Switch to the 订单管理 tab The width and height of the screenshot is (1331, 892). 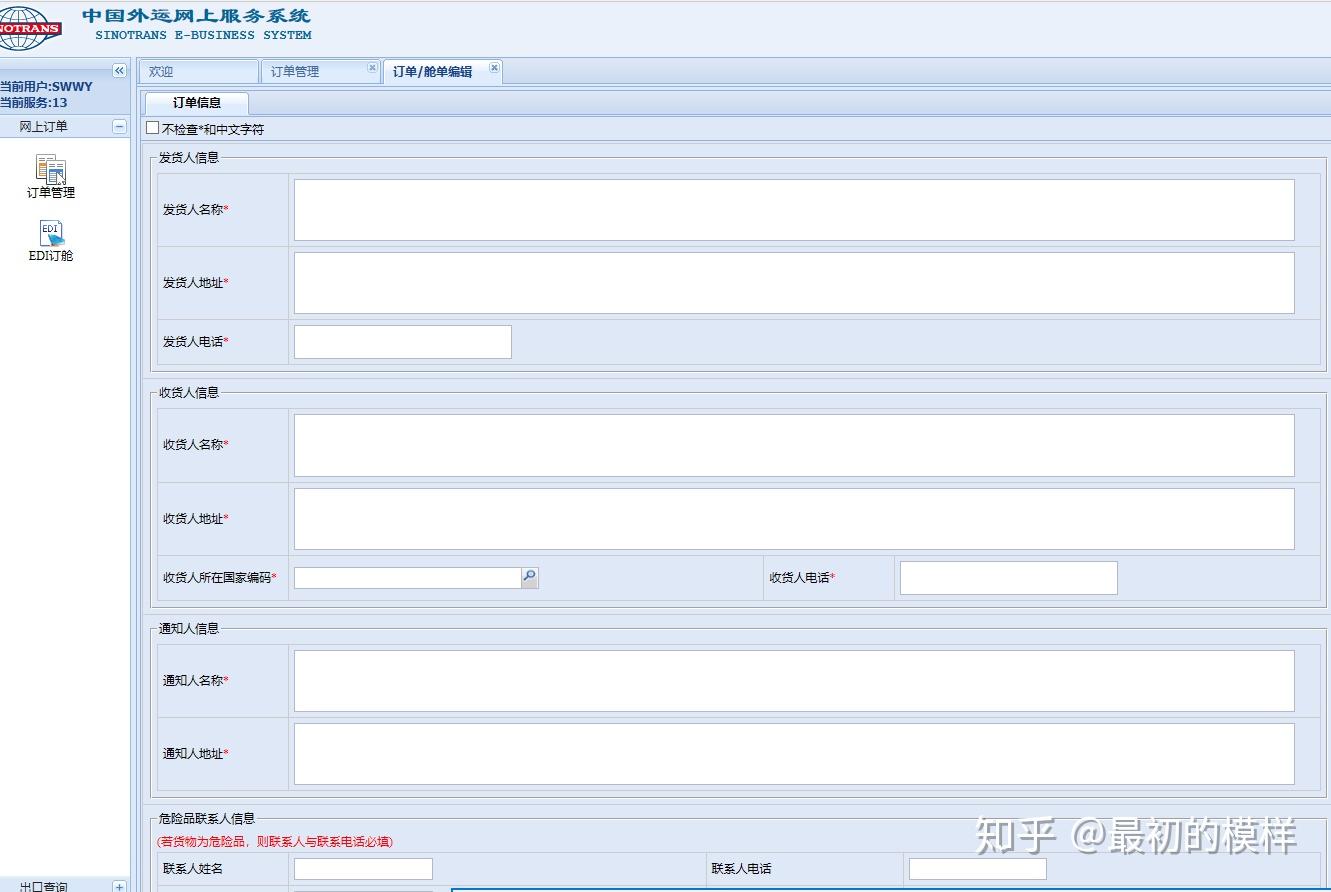(320, 72)
